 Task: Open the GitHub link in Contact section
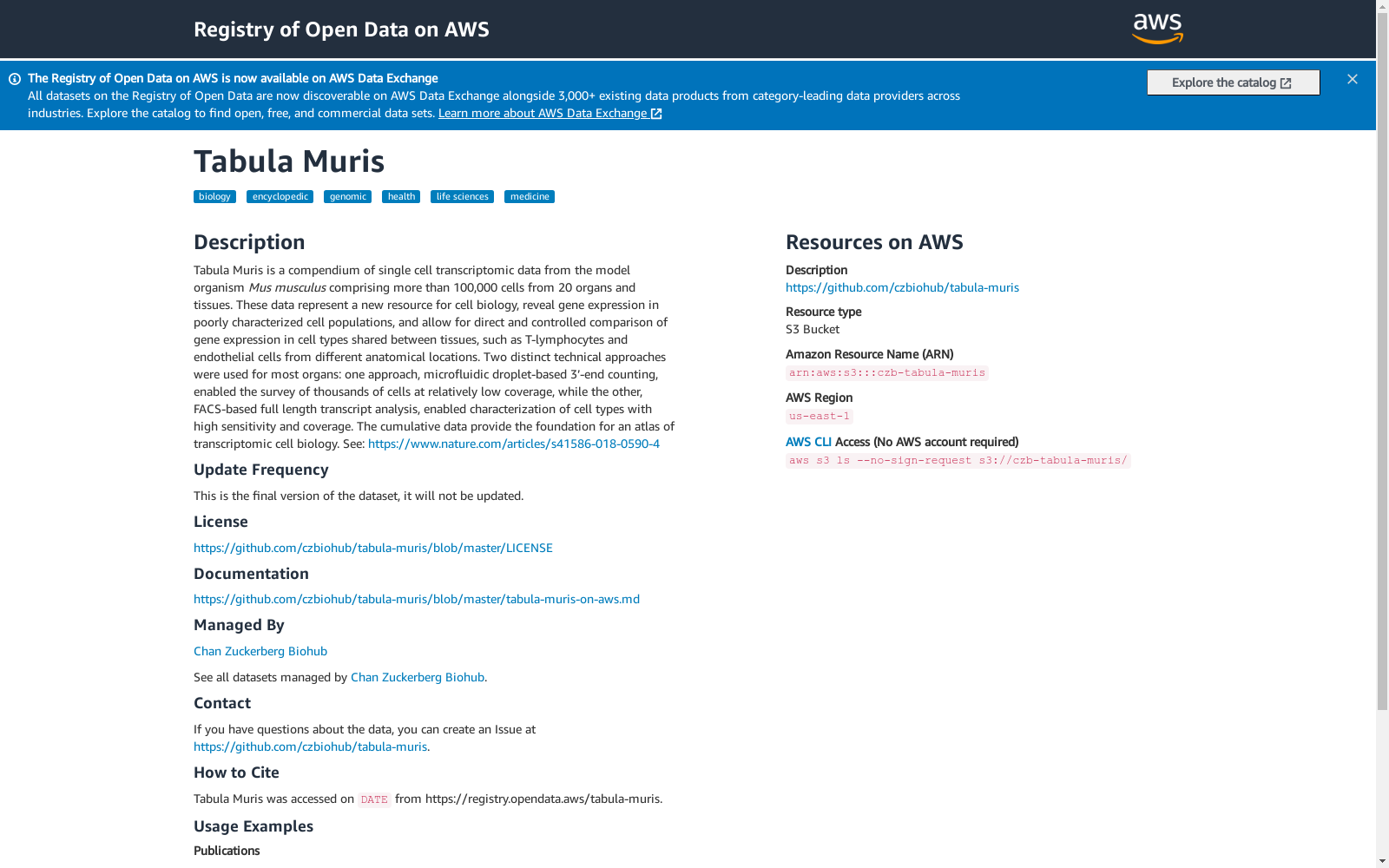310,746
